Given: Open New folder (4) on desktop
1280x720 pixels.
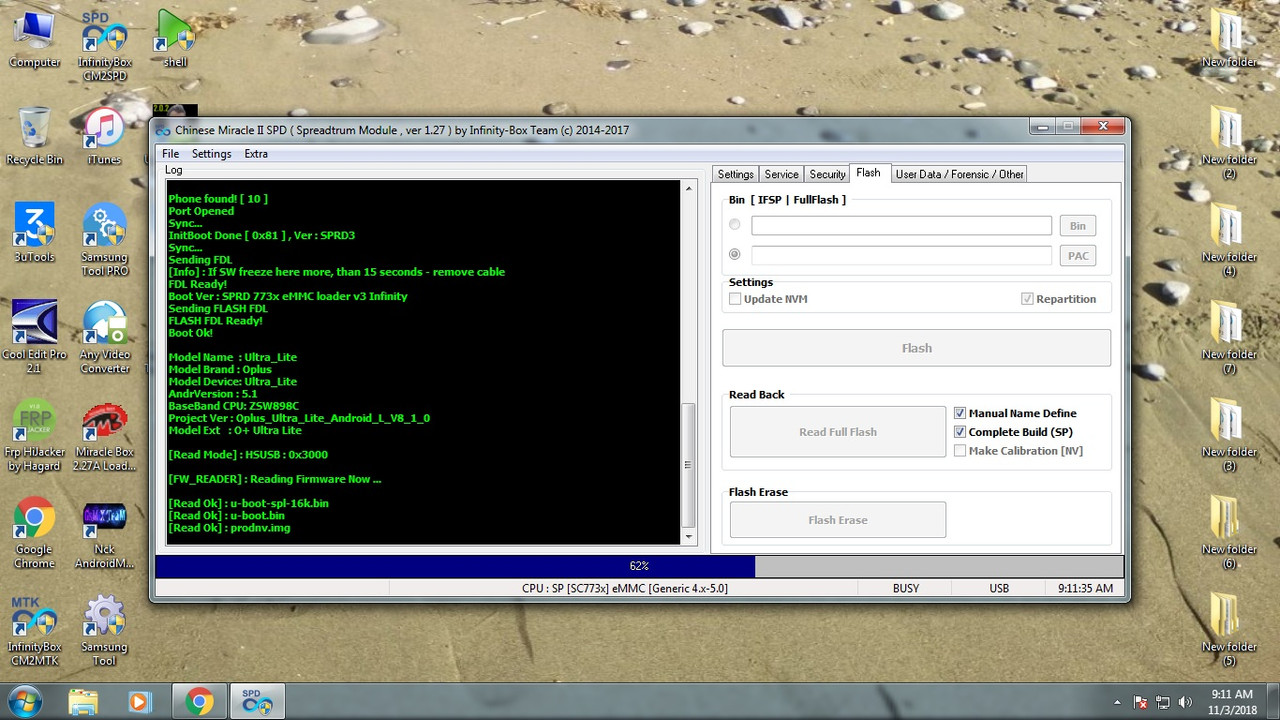Looking at the screenshot, I should point(1229,240).
